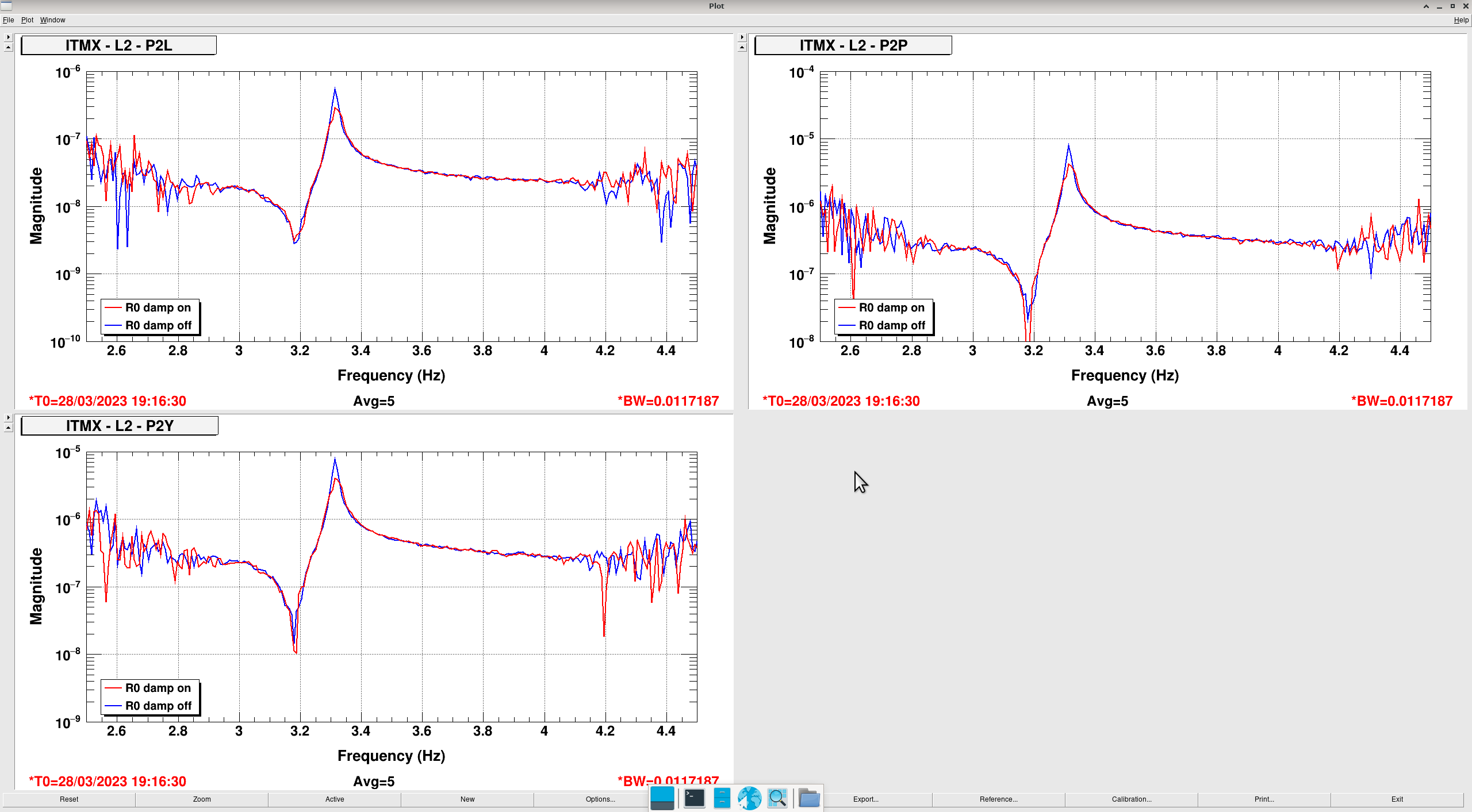
Task: Expand right arrow beside P2P plot pad
Action: coord(742,37)
